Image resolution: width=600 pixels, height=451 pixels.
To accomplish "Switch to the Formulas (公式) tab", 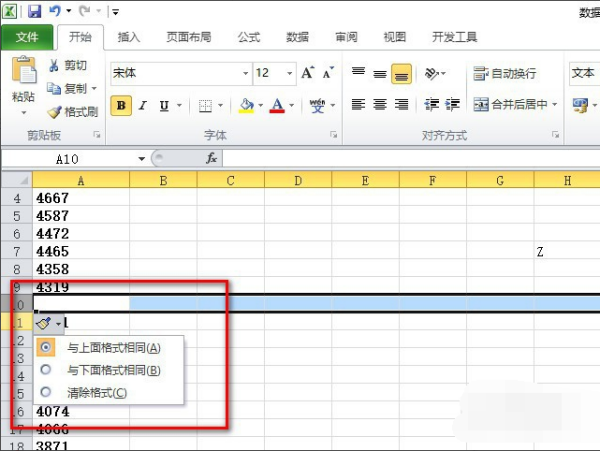I will 249,37.
